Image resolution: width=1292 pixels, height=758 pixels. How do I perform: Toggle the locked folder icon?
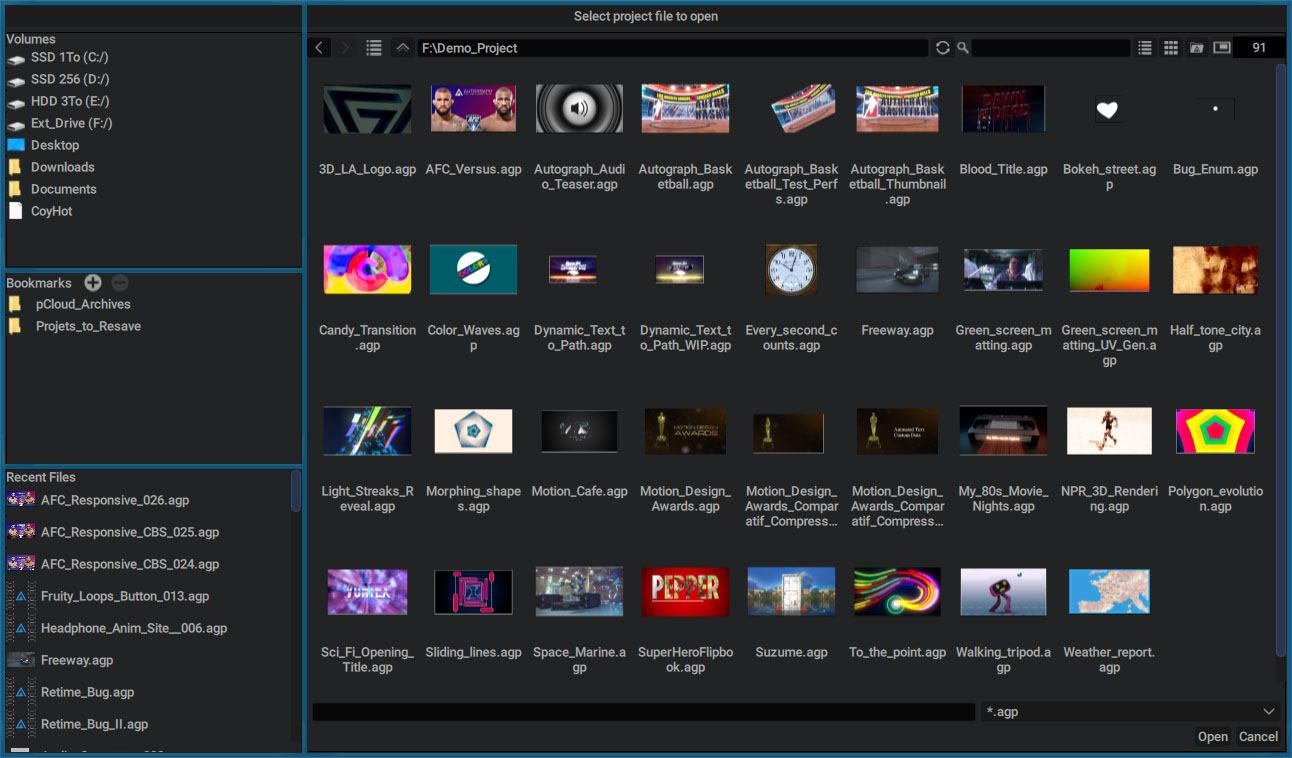[1197, 48]
